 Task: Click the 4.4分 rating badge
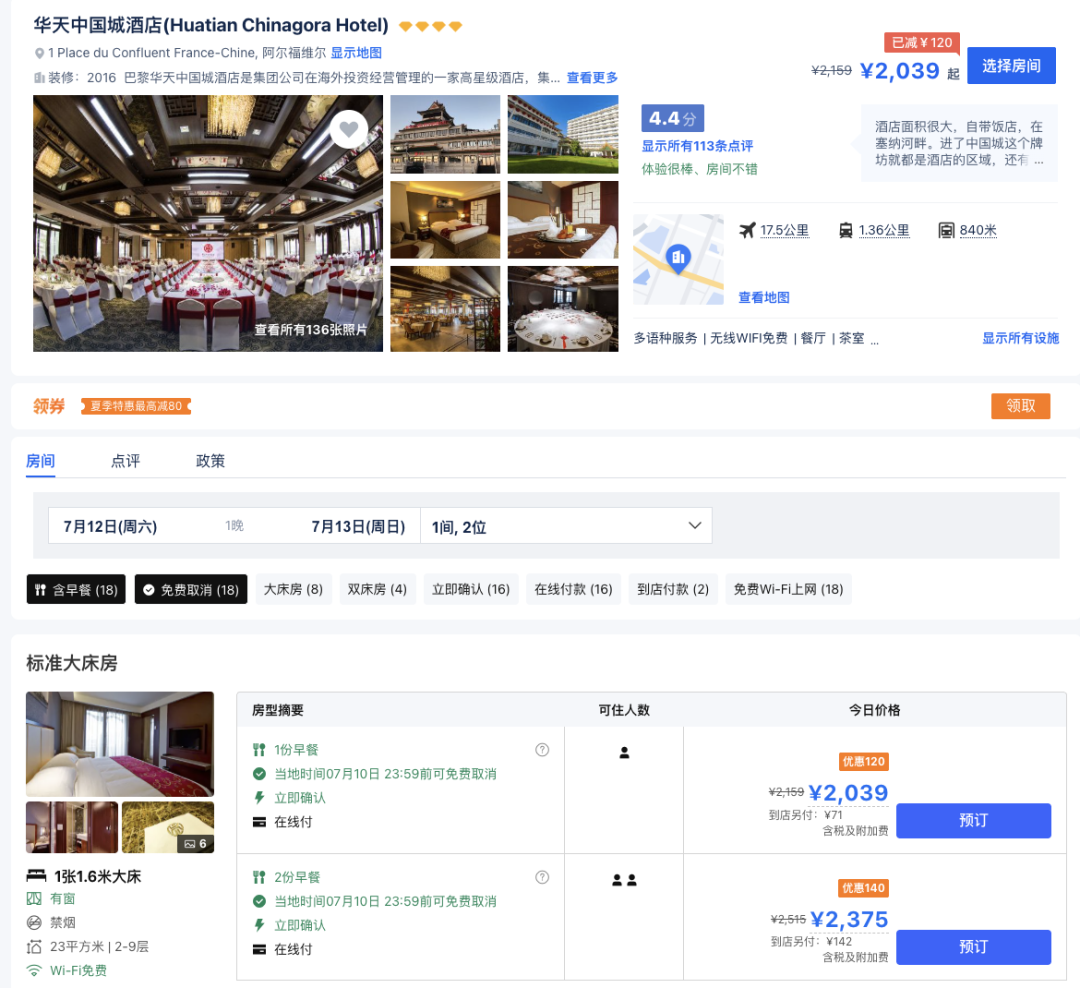(x=672, y=119)
